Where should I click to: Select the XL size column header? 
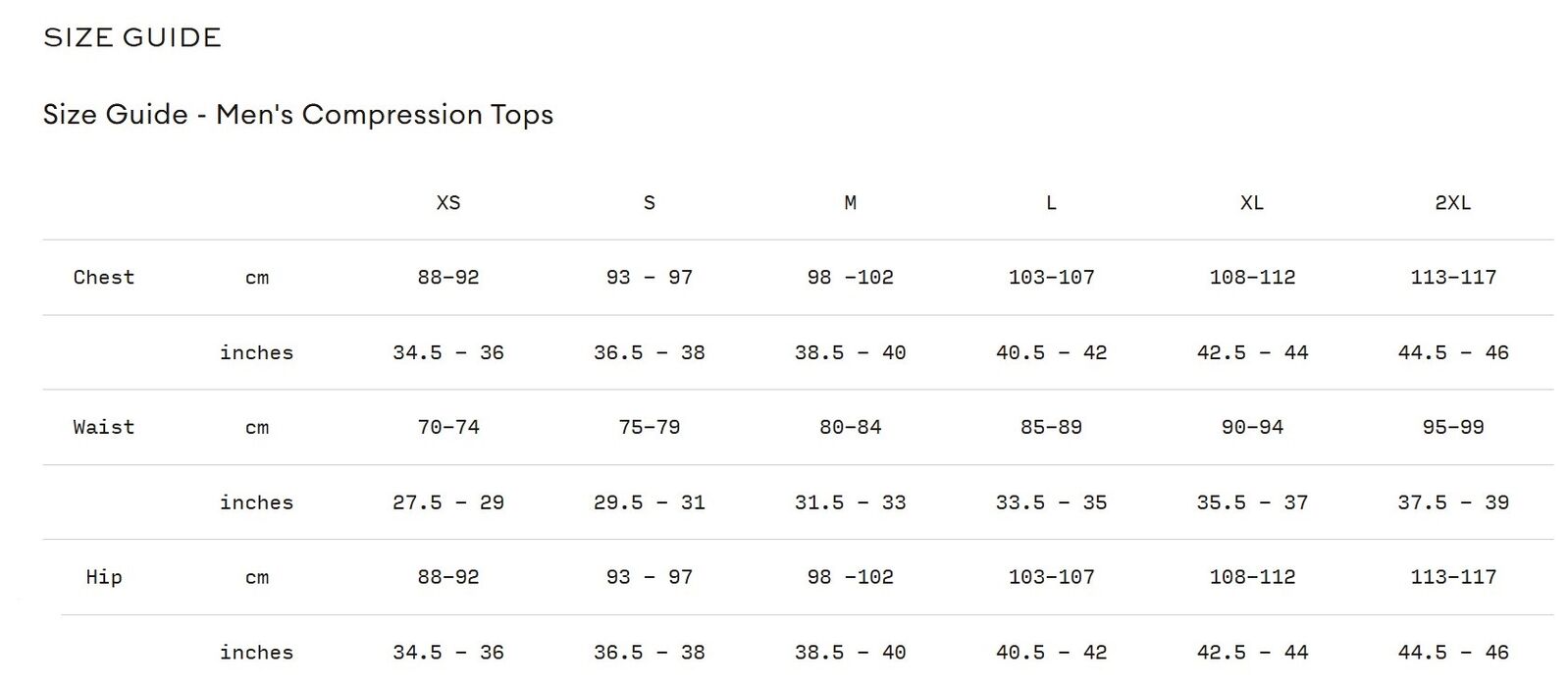click(1252, 203)
